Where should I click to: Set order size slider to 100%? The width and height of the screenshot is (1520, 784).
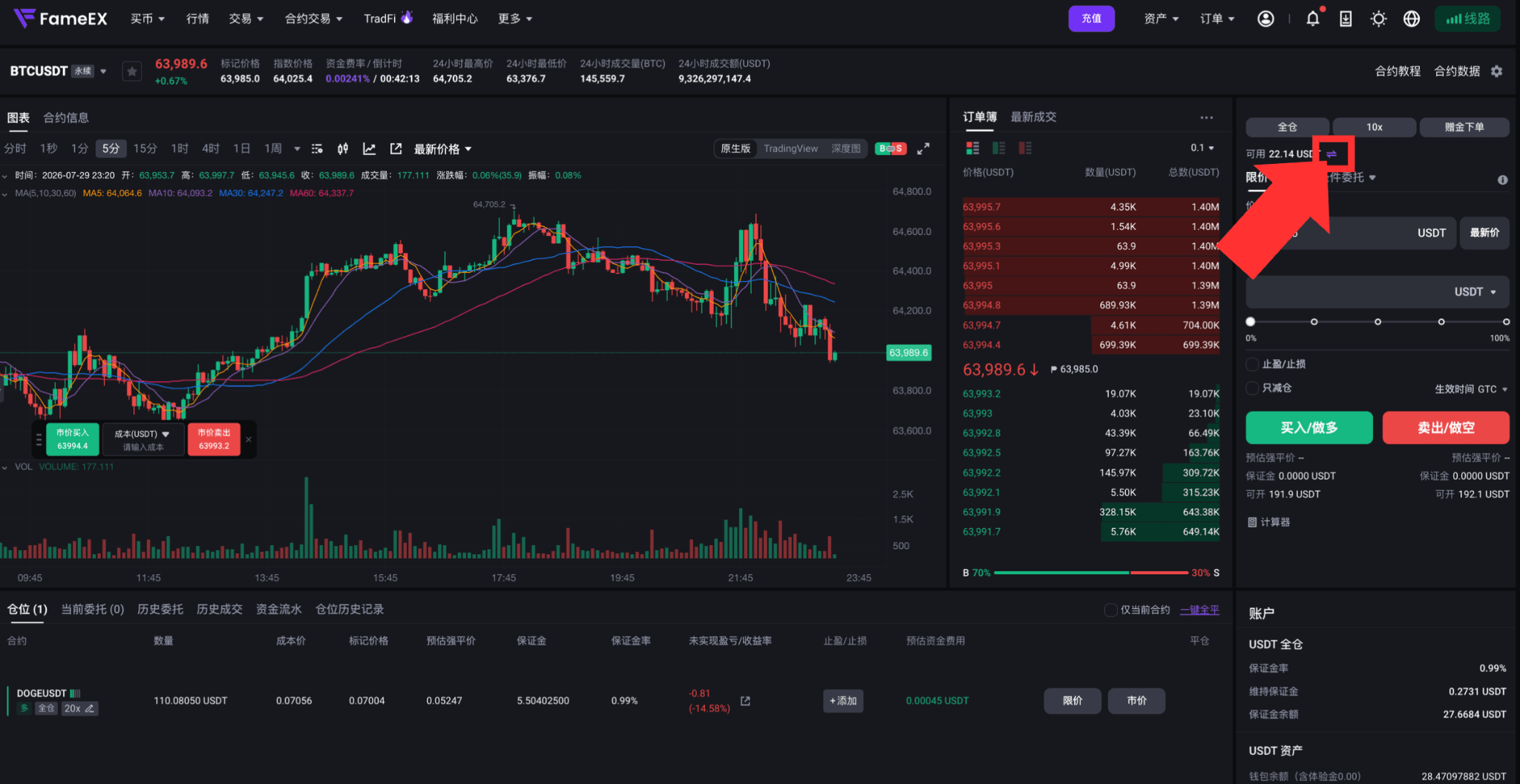coord(1506,322)
